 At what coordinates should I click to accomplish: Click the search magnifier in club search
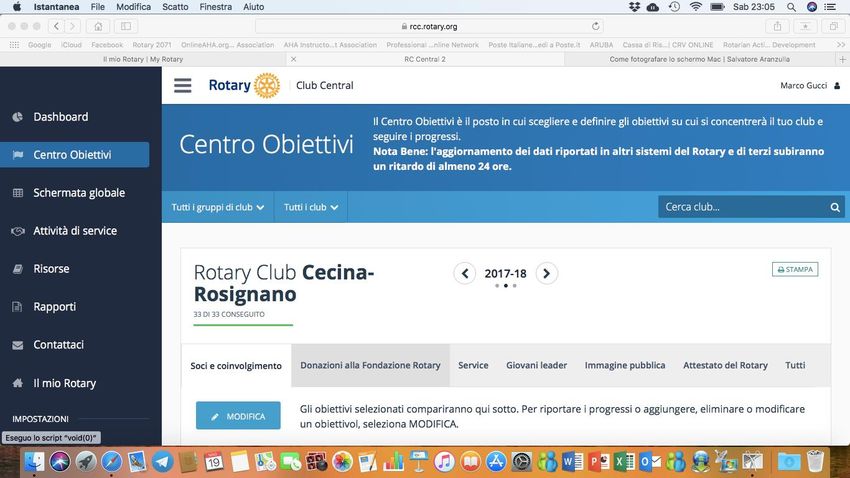835,208
